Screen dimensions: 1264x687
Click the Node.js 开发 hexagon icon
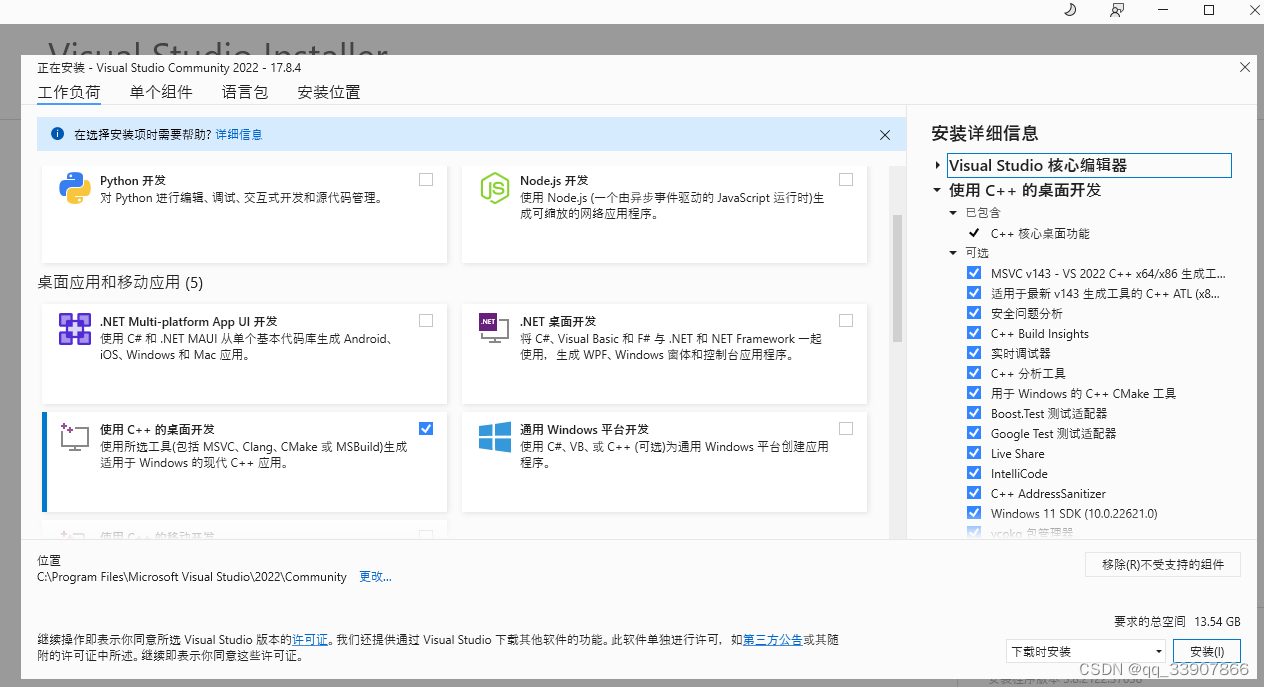tap(495, 188)
